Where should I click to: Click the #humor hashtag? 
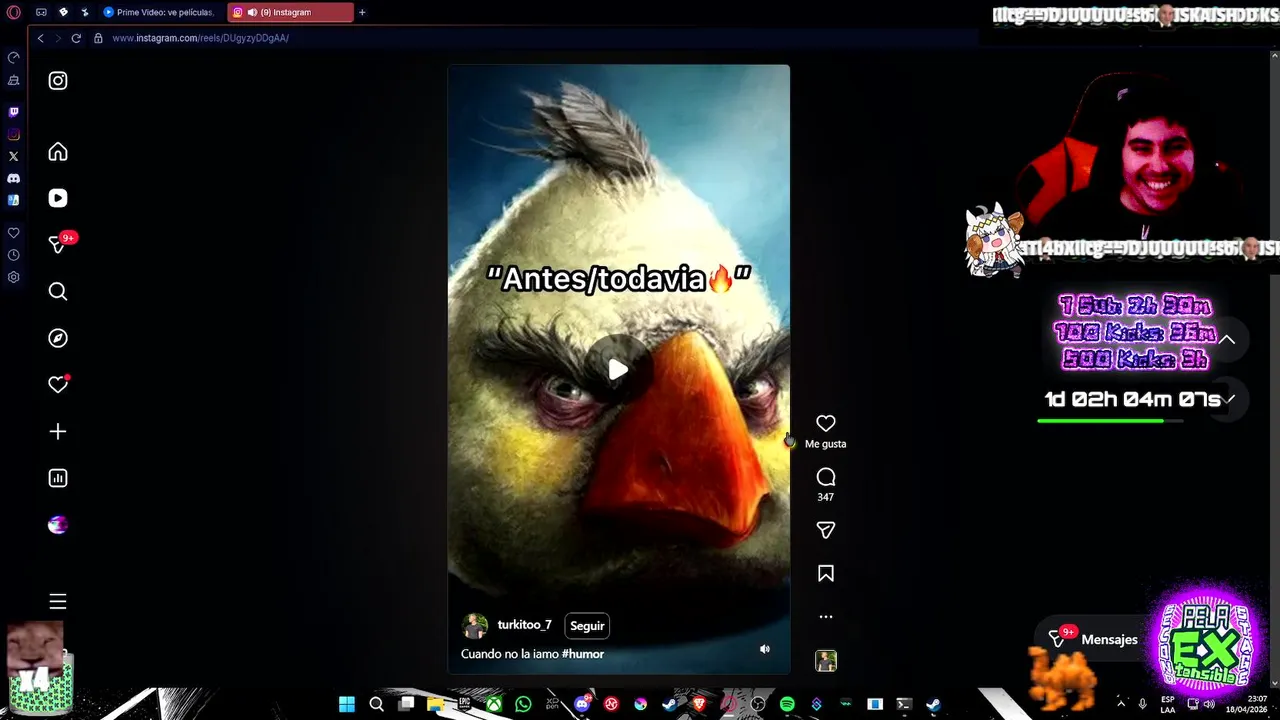tap(583, 654)
